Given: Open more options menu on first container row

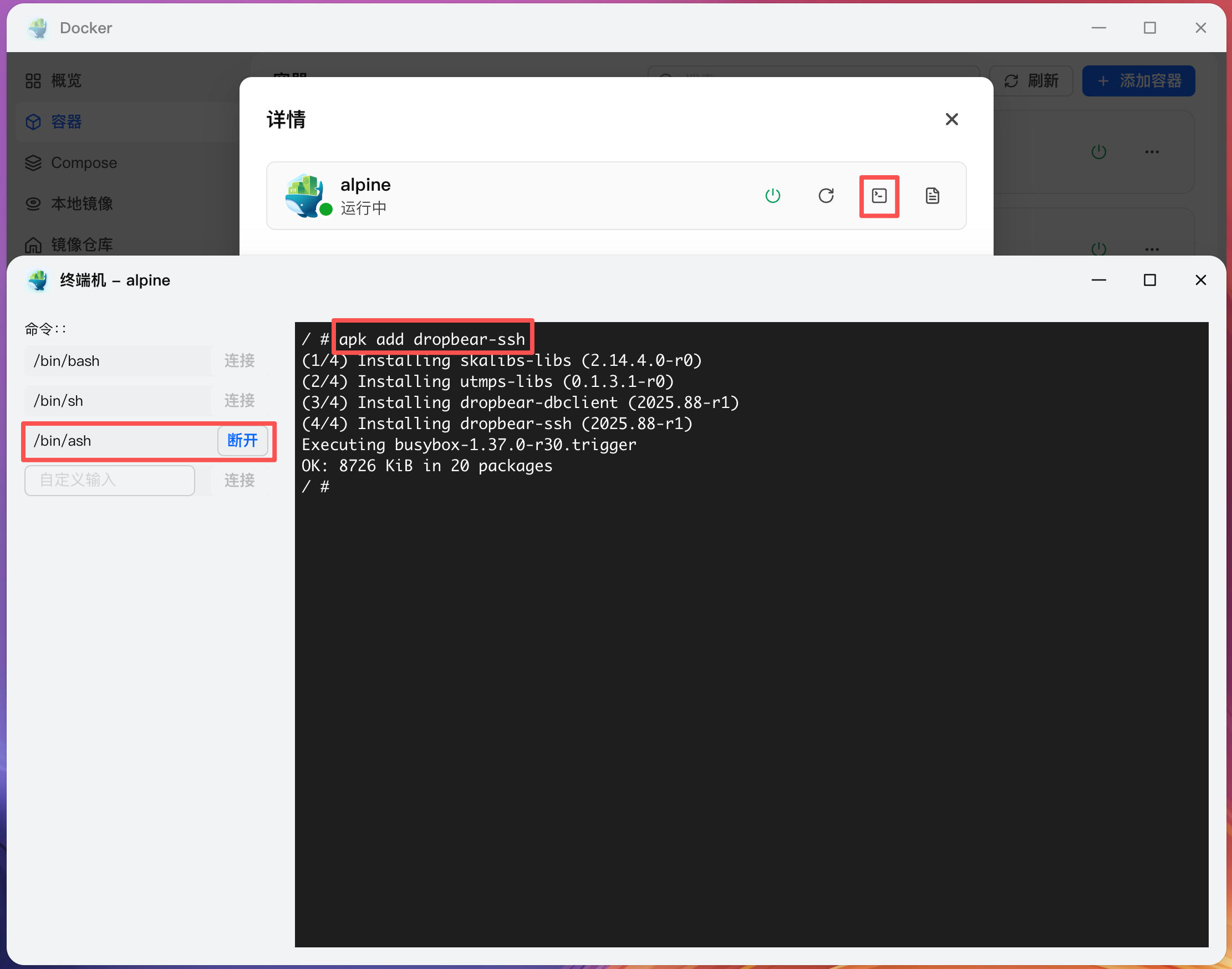Looking at the screenshot, I should click(1152, 151).
